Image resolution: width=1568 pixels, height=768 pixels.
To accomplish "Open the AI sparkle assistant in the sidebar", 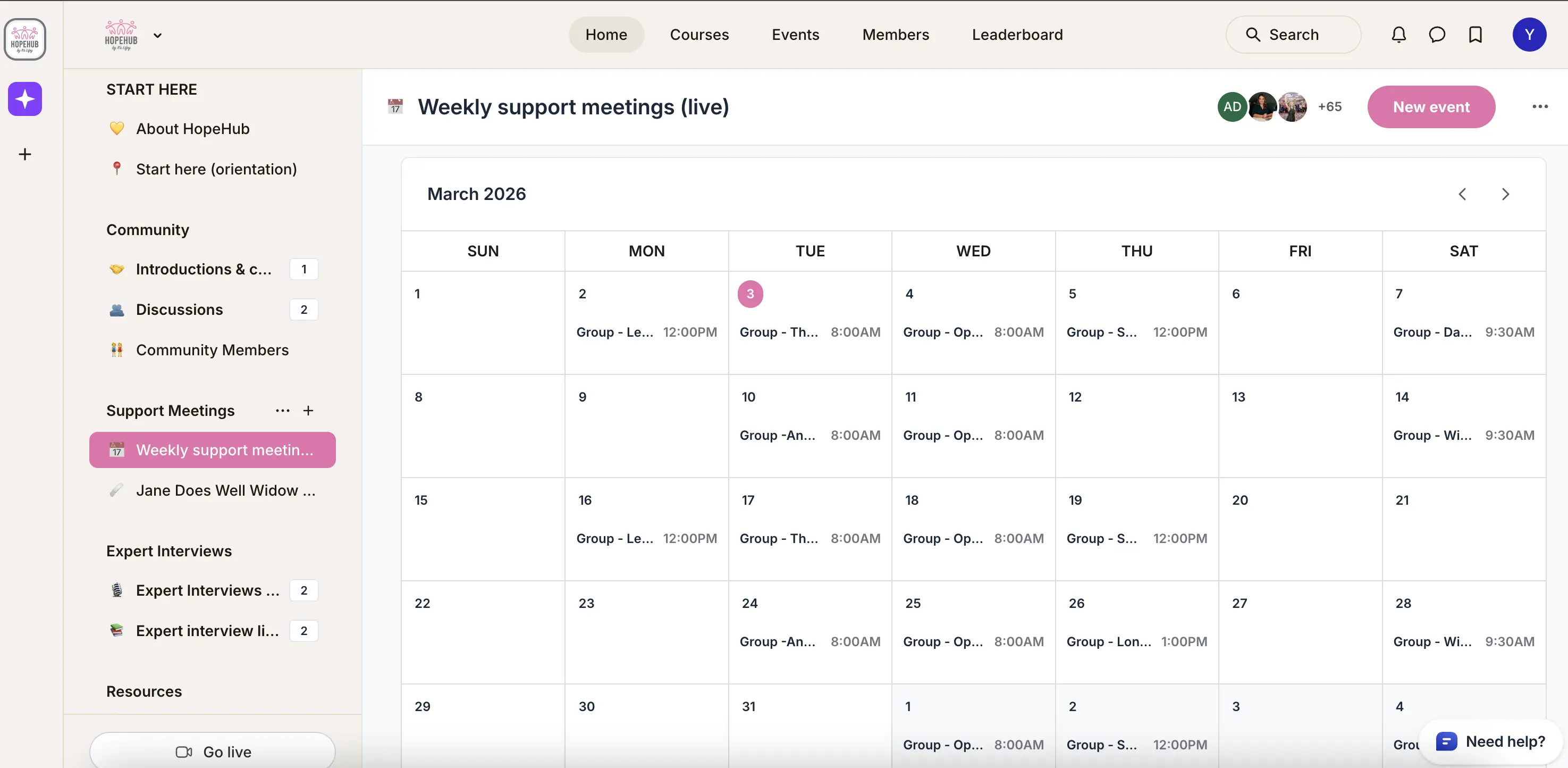I will [24, 99].
